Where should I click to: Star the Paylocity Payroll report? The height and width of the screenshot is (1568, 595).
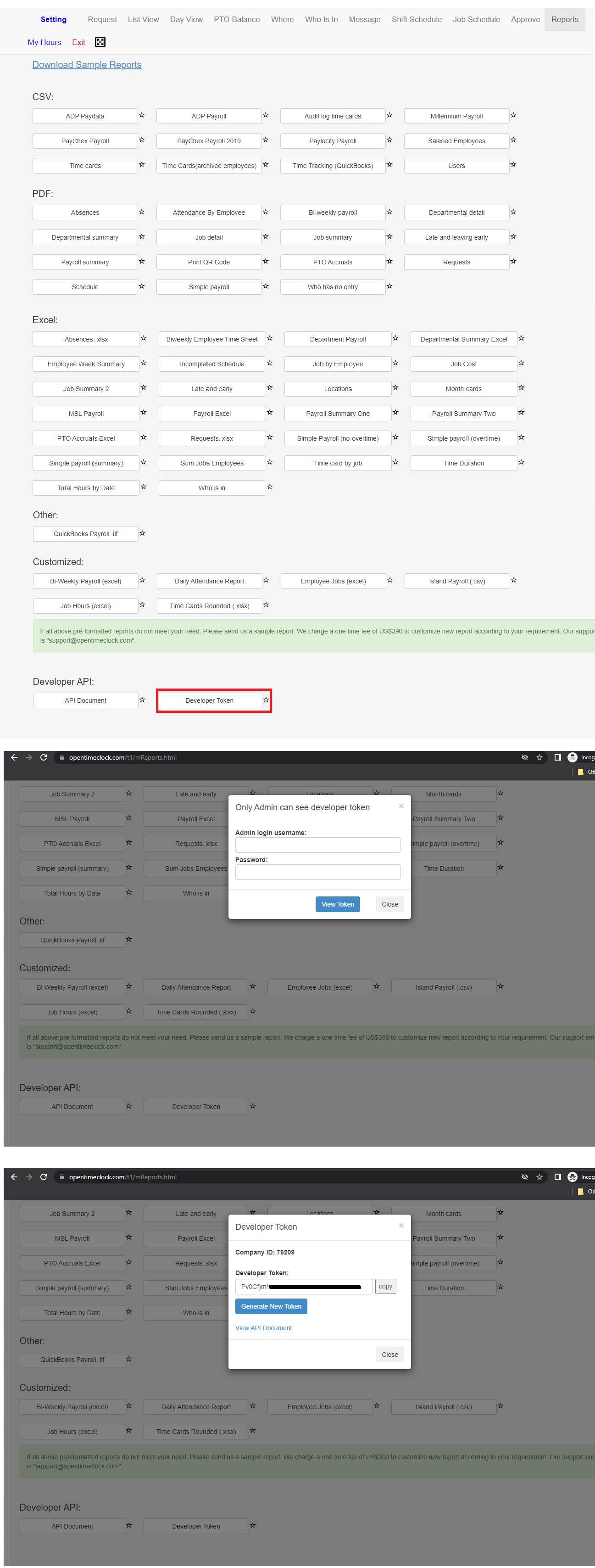[x=389, y=140]
